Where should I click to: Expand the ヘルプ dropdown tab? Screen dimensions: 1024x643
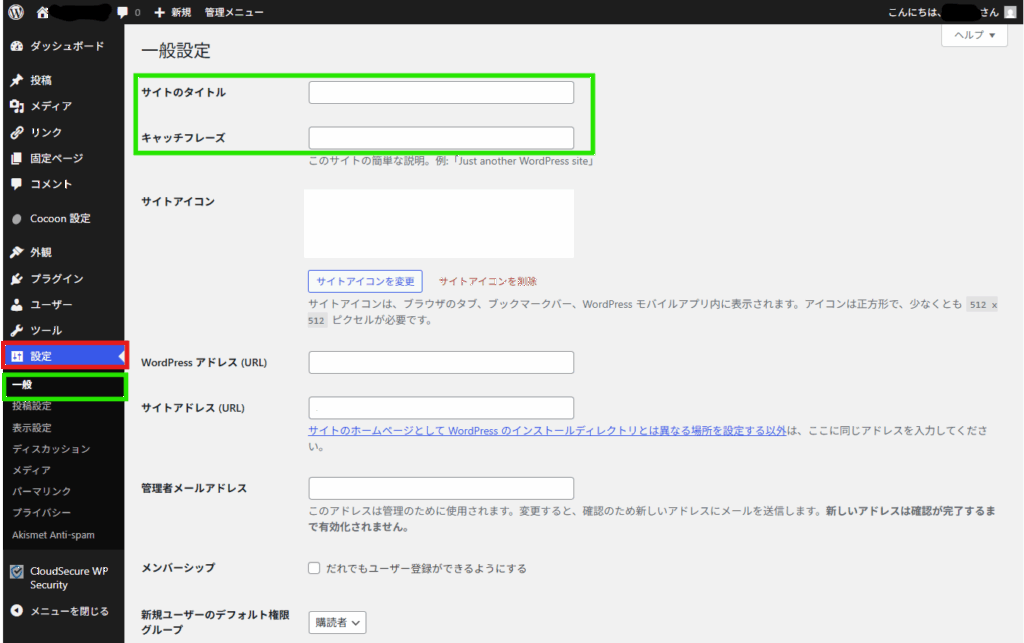[x=974, y=35]
